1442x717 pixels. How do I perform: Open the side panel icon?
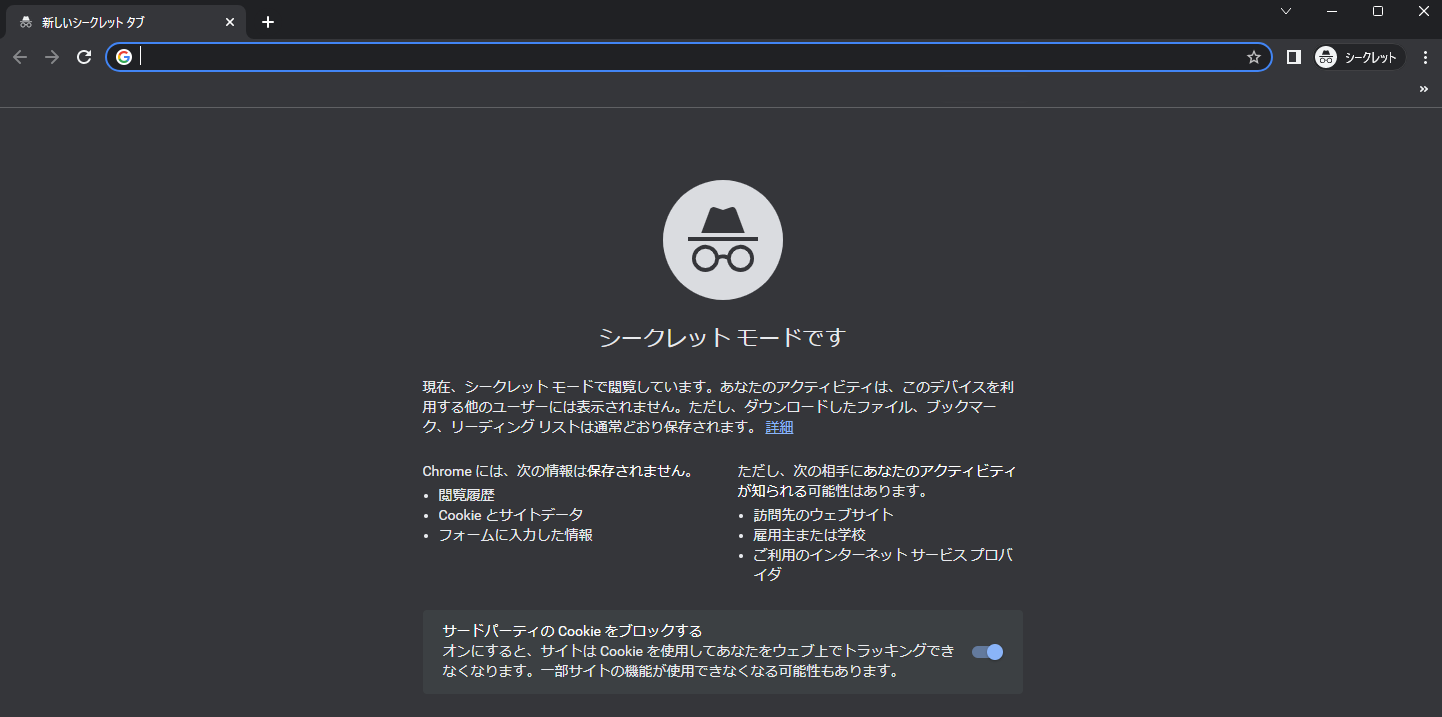[1293, 57]
